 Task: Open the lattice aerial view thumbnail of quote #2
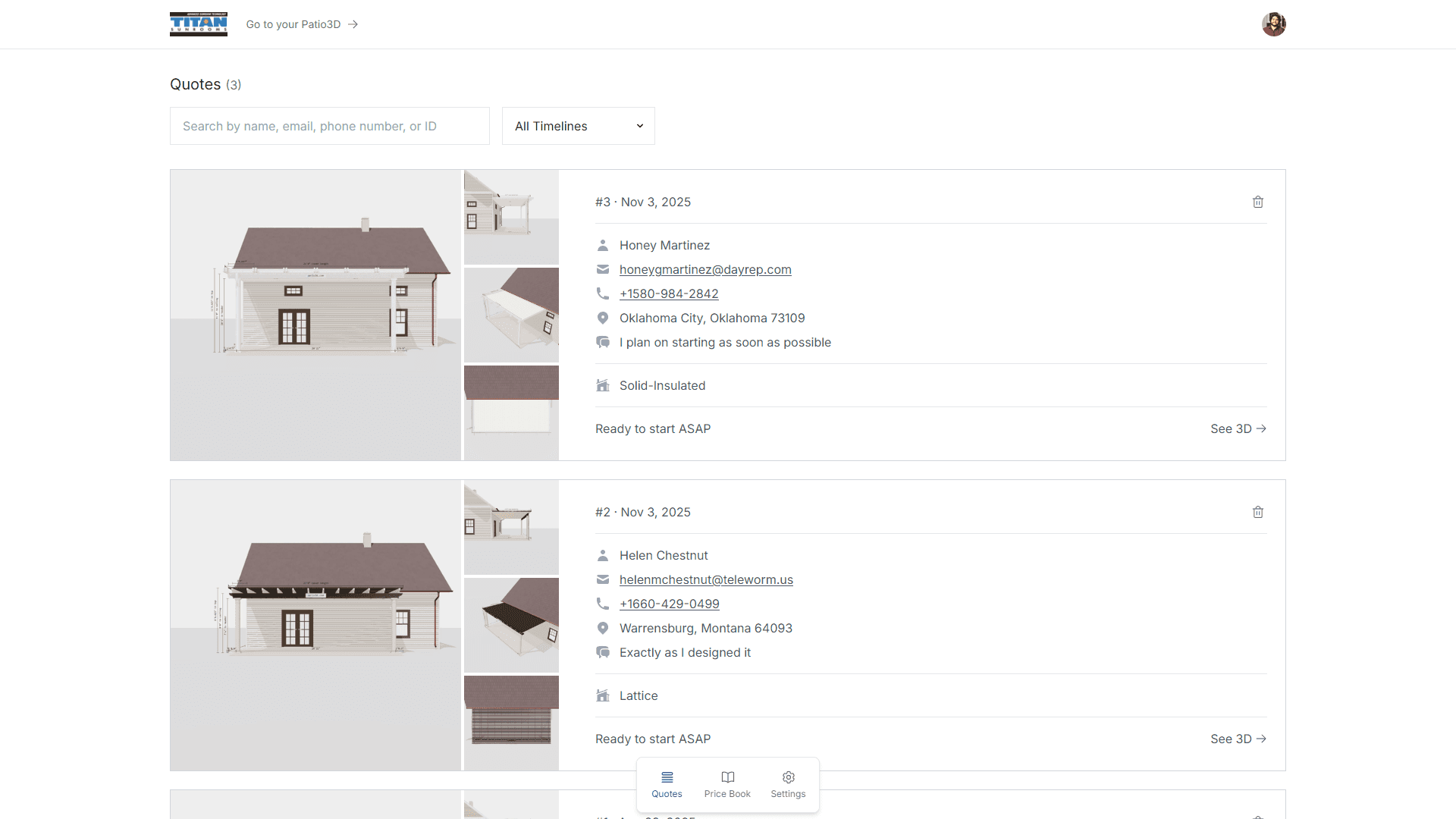click(x=511, y=625)
